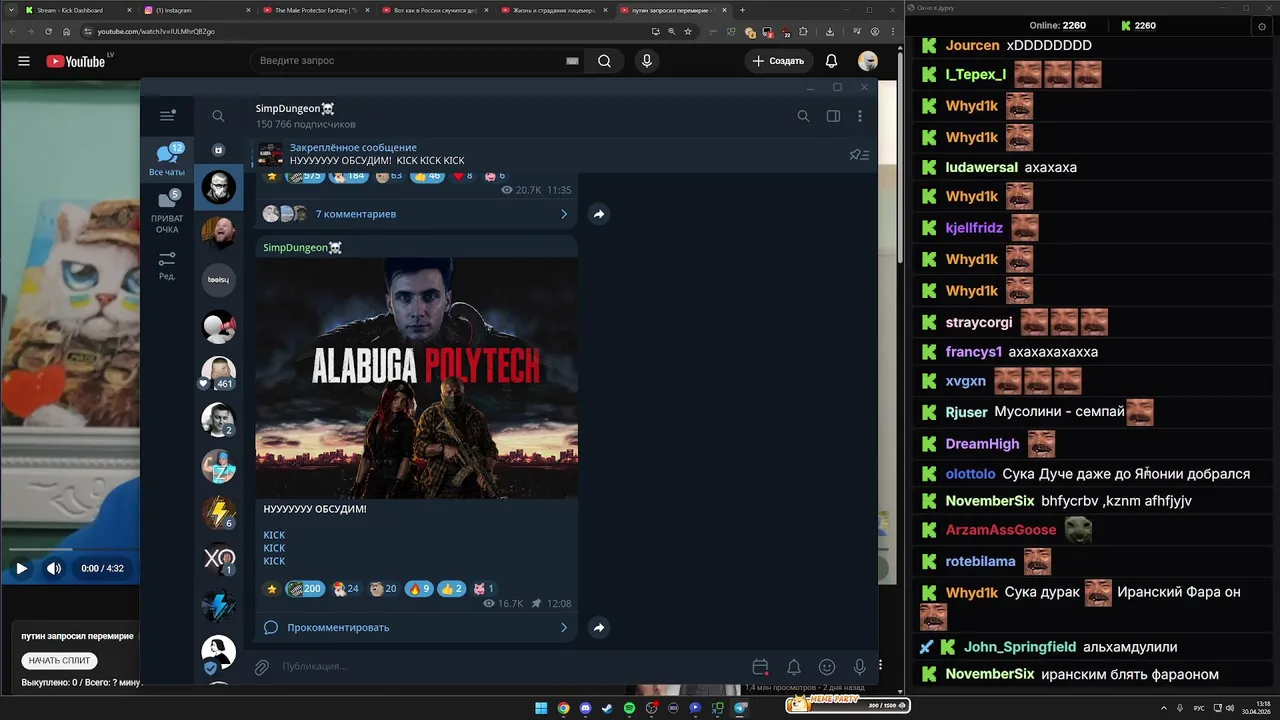Mute the YouTube video volume
The width and height of the screenshot is (1280, 720).
(54, 568)
